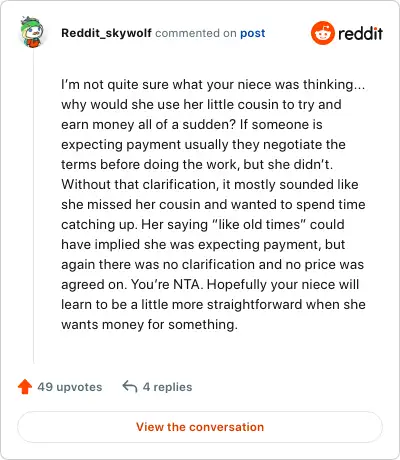
Task: Click the comment's first line about niece thinking
Action: coord(213,85)
